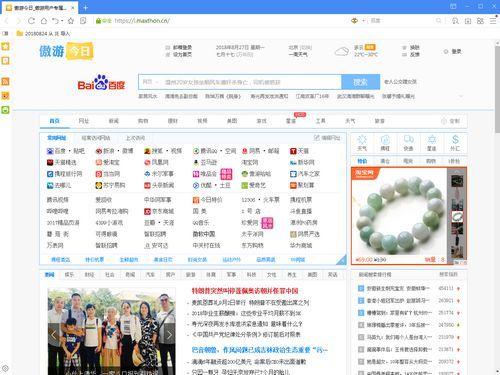Open the sidebar settings gear at bottom left

pos(5,368)
